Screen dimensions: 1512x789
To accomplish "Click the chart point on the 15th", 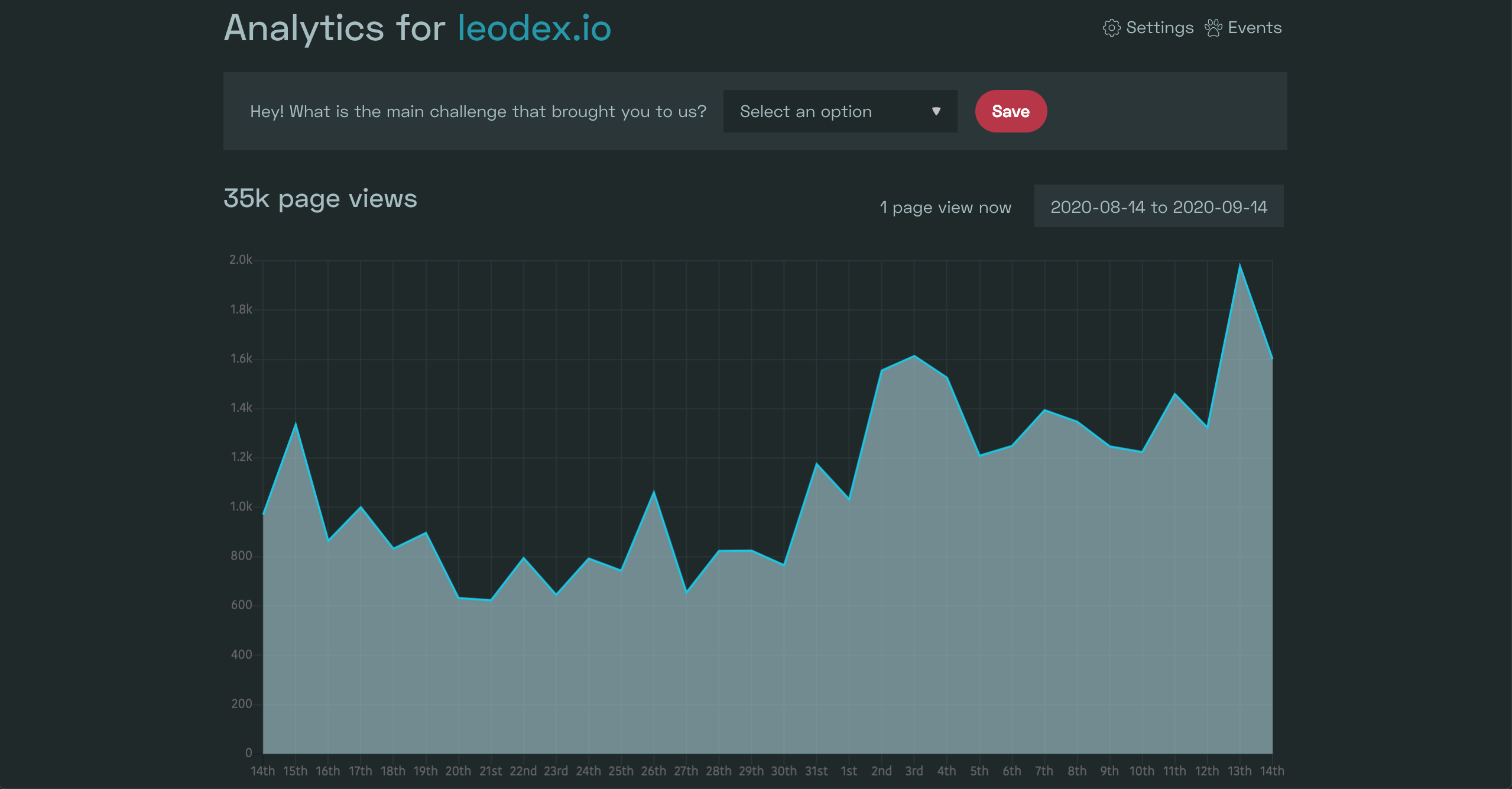I will click(296, 424).
